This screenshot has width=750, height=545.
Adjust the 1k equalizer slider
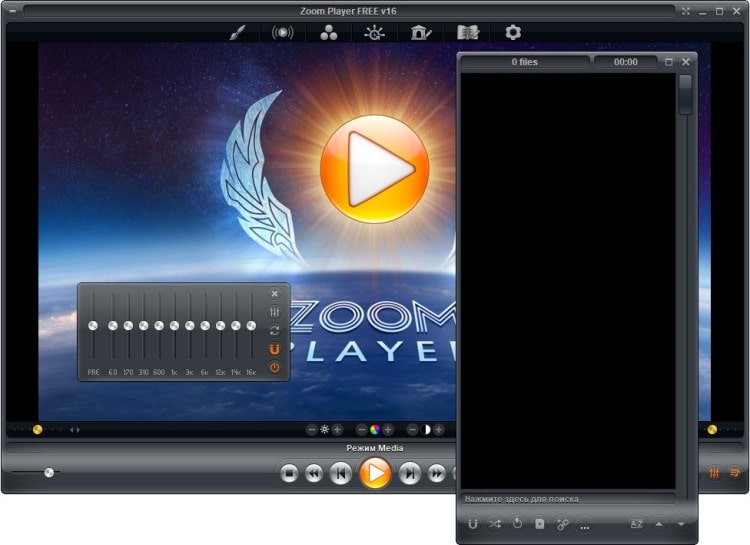174,326
